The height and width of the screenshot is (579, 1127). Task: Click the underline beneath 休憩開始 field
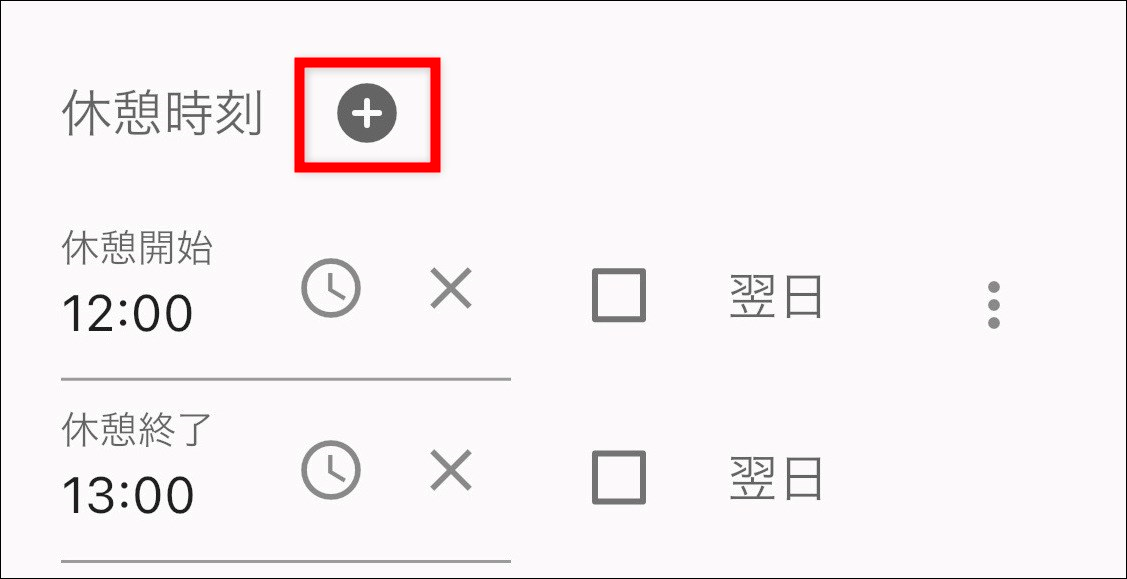click(x=286, y=378)
